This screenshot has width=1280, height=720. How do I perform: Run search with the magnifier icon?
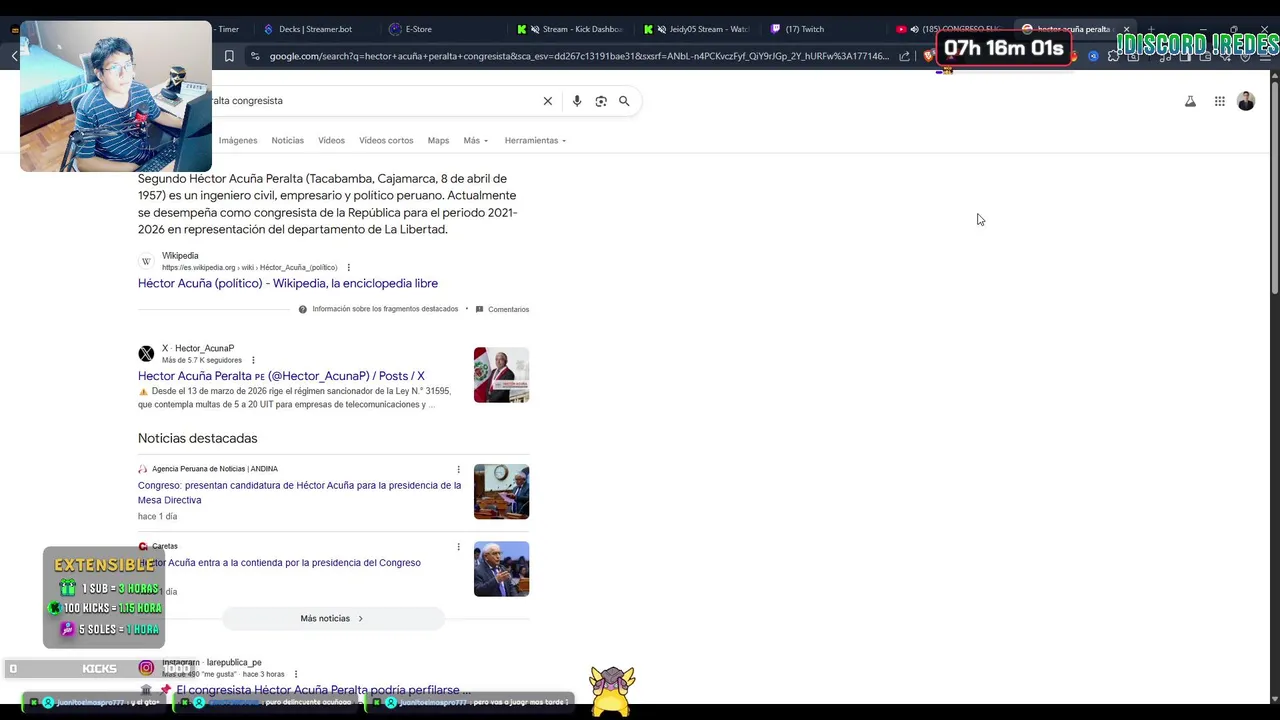coord(624,101)
